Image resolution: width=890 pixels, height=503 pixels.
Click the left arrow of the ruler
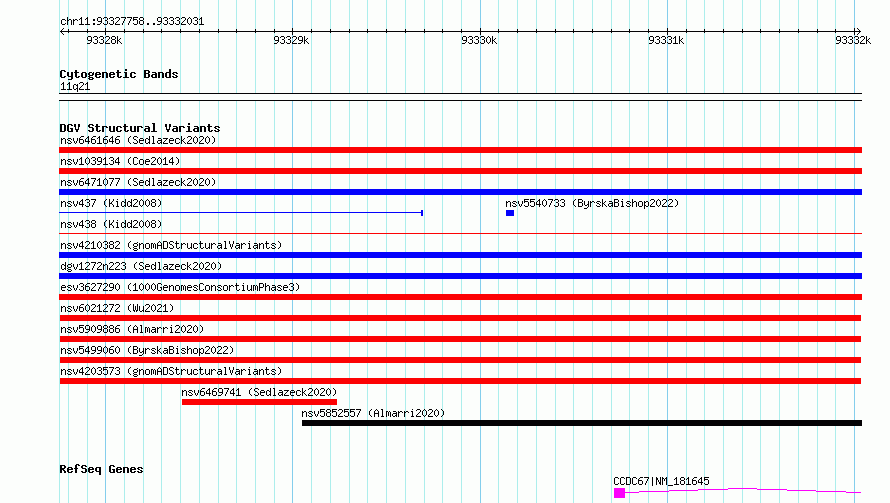click(x=62, y=32)
